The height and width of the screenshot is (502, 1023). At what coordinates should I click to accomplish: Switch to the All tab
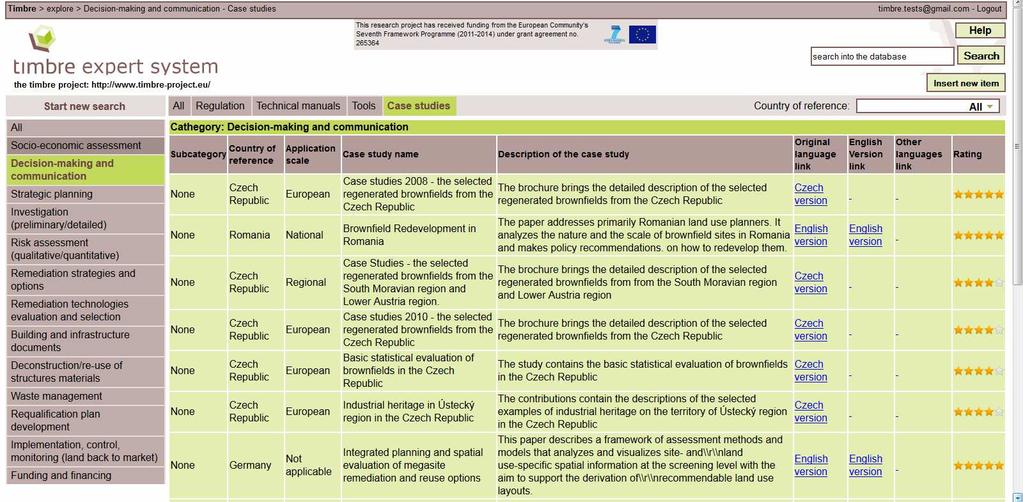click(179, 106)
